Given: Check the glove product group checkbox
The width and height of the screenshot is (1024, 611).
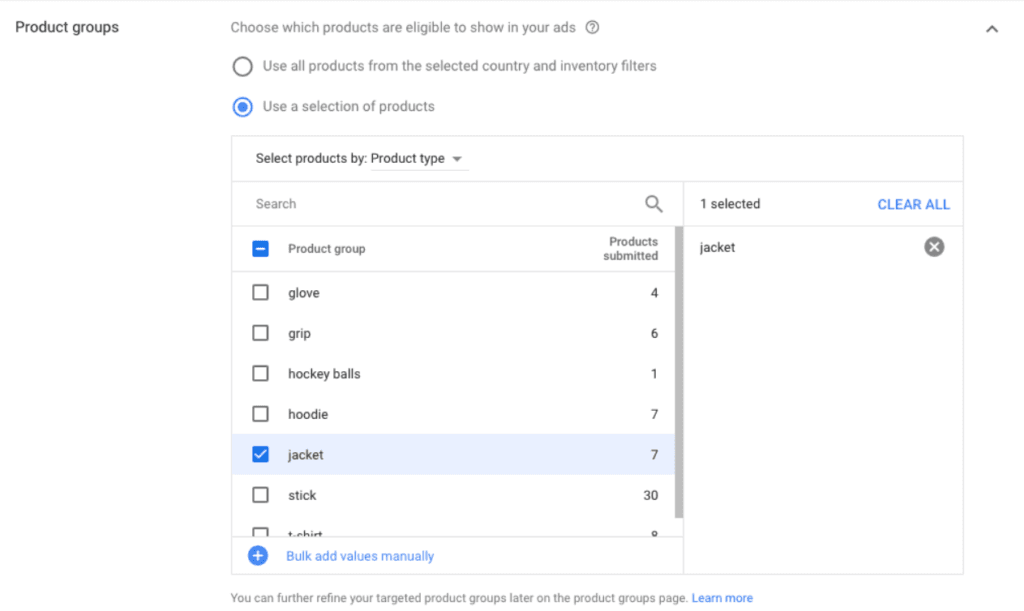Looking at the screenshot, I should tap(261, 293).
